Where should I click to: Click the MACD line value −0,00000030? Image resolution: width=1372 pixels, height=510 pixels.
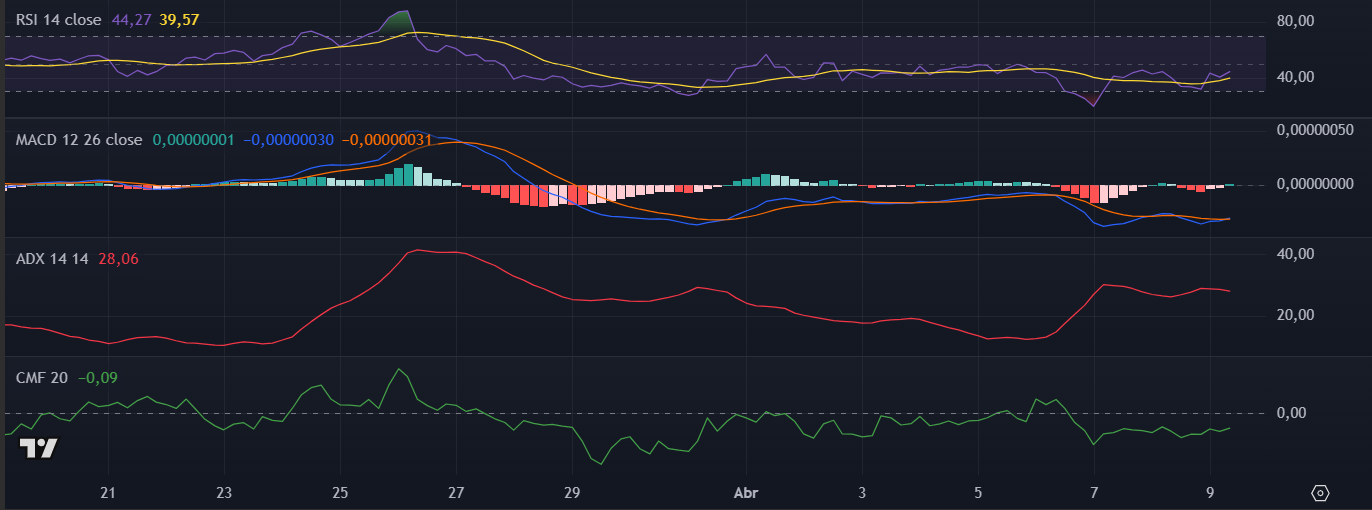pos(288,140)
